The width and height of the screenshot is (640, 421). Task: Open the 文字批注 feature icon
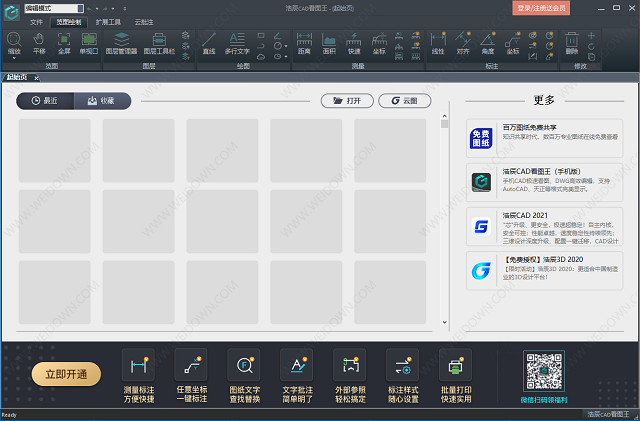coord(297,365)
